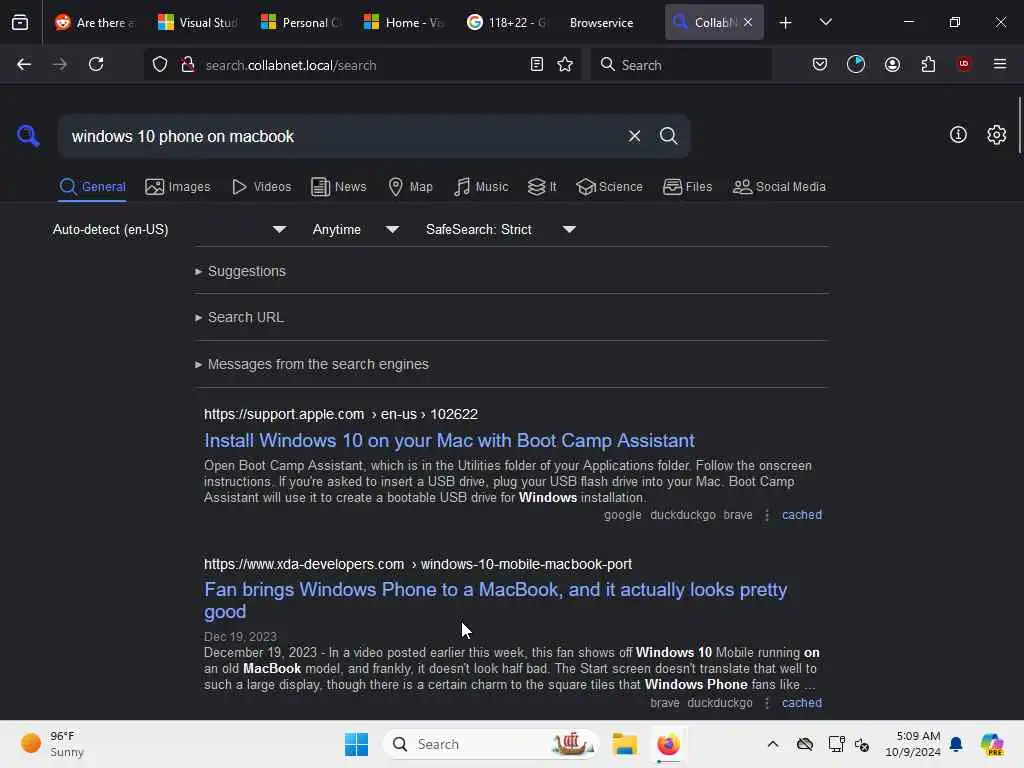Switch to the Browservice tab
The width and height of the screenshot is (1024, 768).
click(x=601, y=22)
